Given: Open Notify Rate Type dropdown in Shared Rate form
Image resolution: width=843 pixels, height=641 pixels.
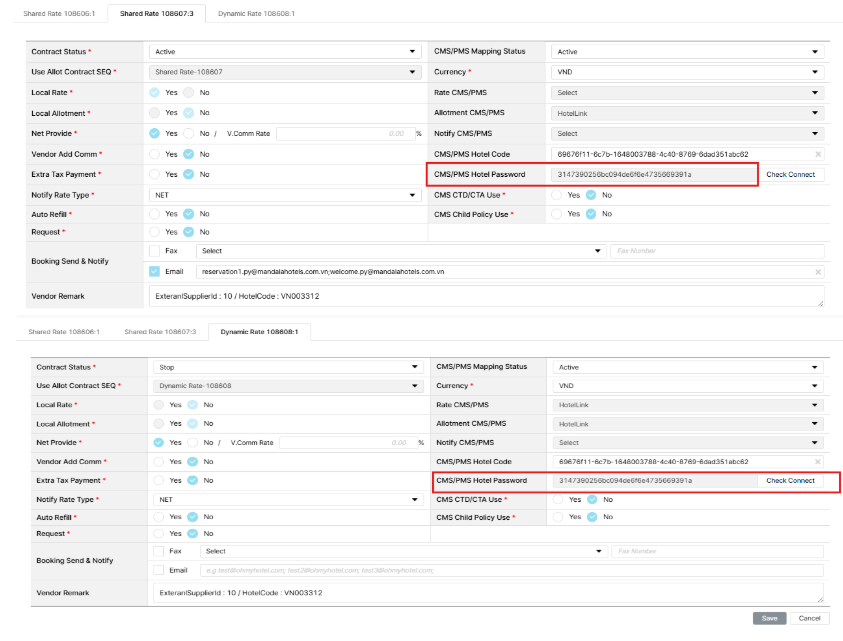Looking at the screenshot, I should 285,195.
